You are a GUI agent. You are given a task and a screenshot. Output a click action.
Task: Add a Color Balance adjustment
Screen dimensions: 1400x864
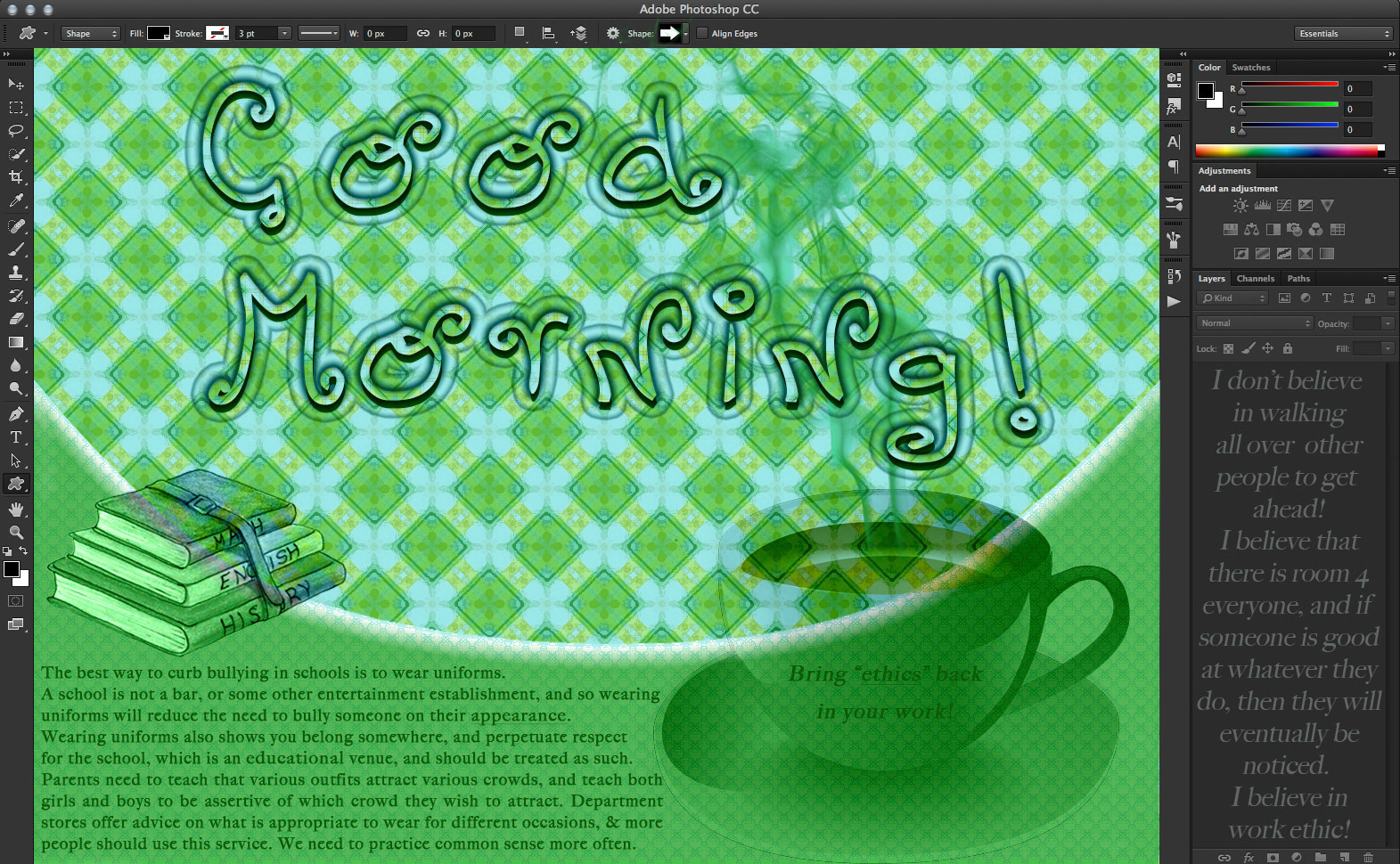(x=1252, y=230)
